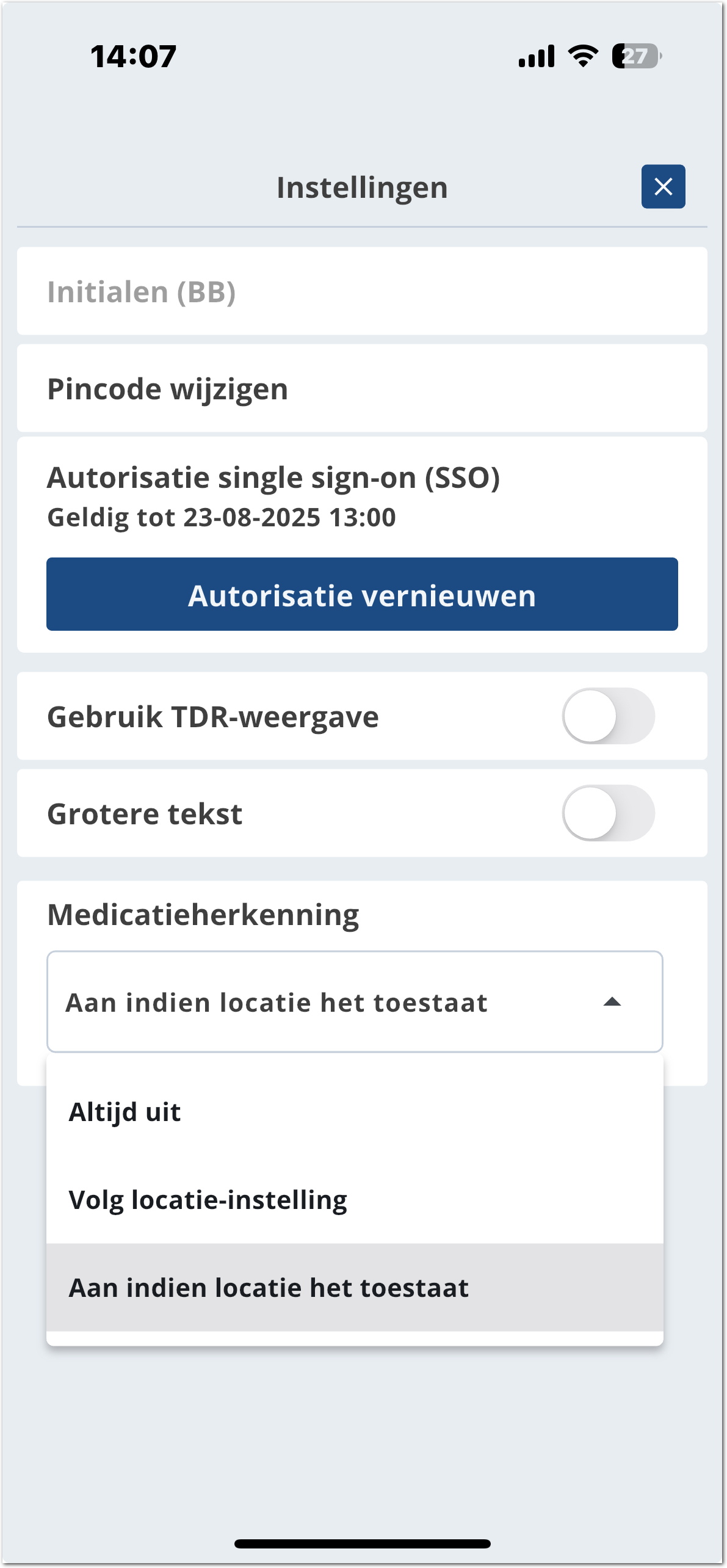Collapse the dropdown using the arrow icon

[x=612, y=1002]
